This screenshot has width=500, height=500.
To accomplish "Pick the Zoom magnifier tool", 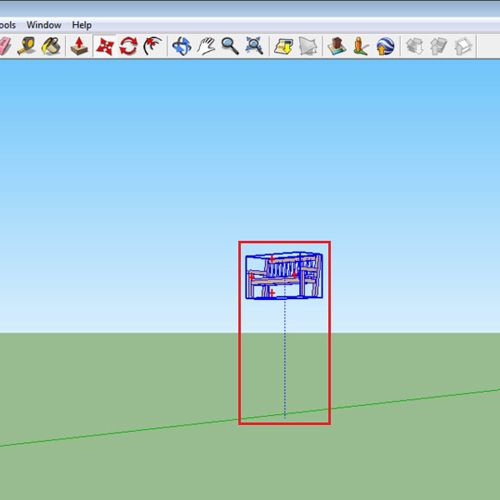I will [x=230, y=46].
